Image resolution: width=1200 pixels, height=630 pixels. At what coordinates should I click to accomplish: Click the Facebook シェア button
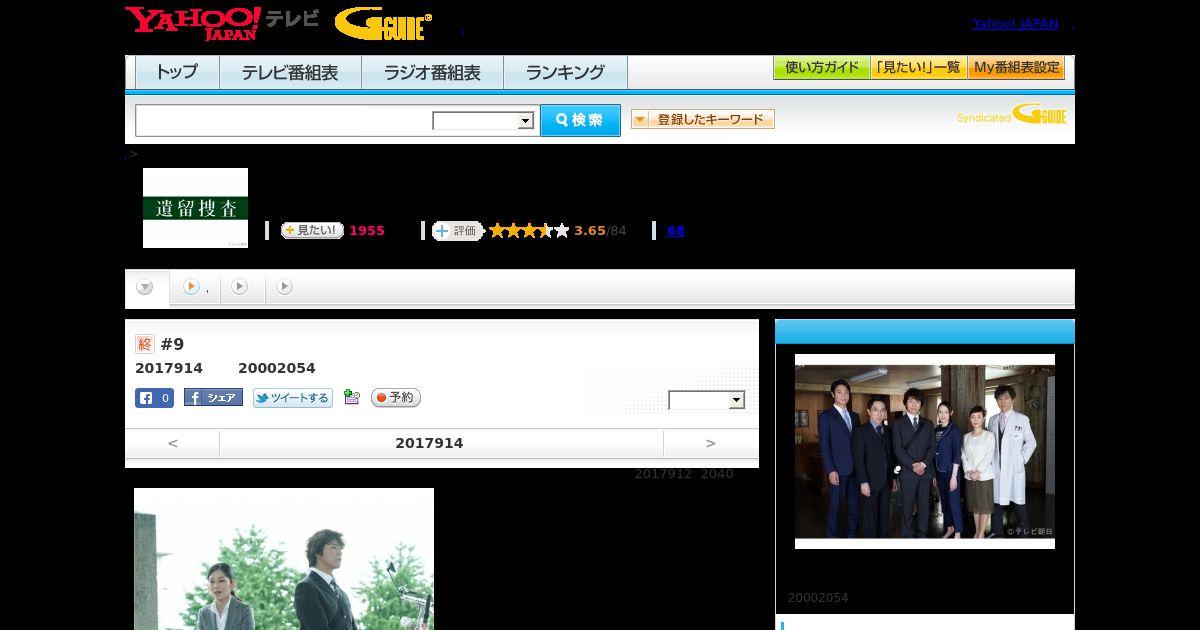coord(213,397)
